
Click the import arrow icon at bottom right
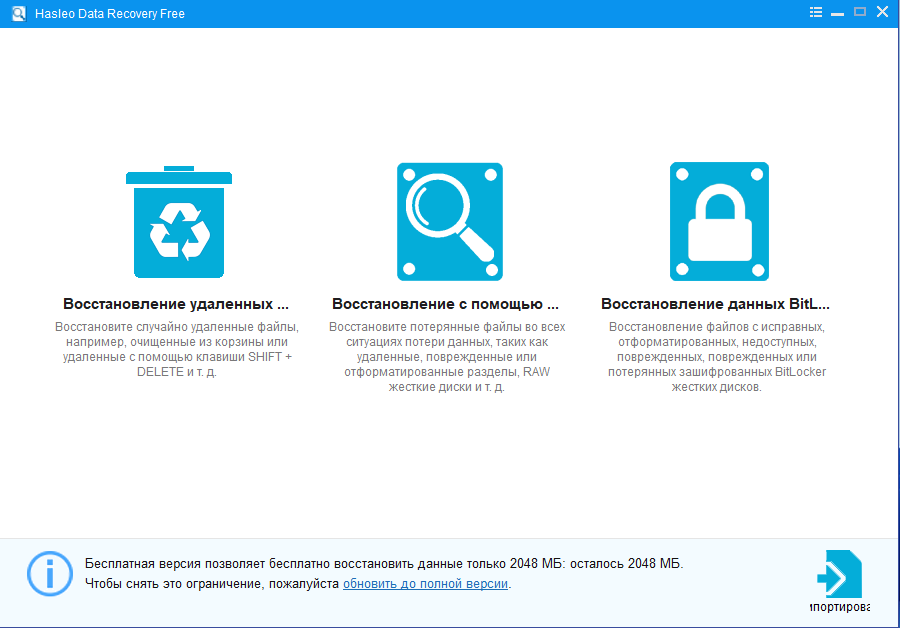click(x=839, y=574)
